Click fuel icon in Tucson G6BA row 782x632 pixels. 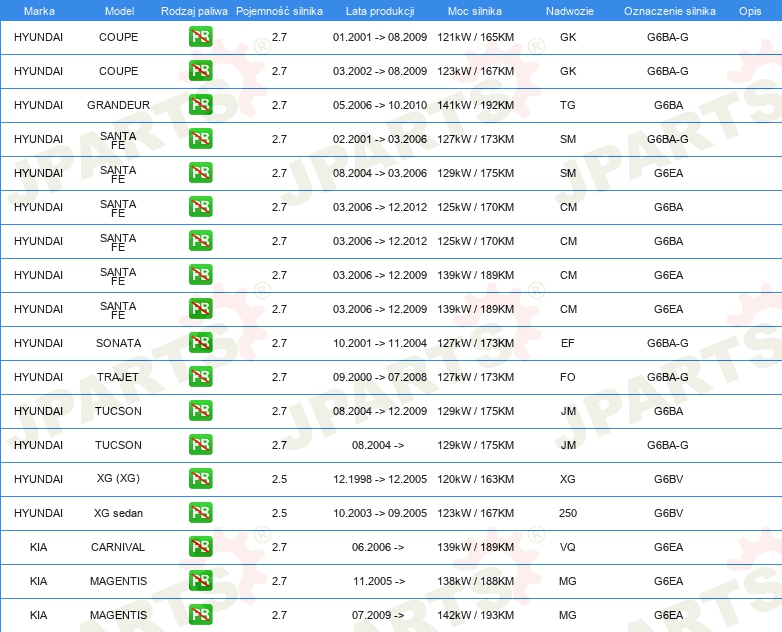[x=200, y=410]
